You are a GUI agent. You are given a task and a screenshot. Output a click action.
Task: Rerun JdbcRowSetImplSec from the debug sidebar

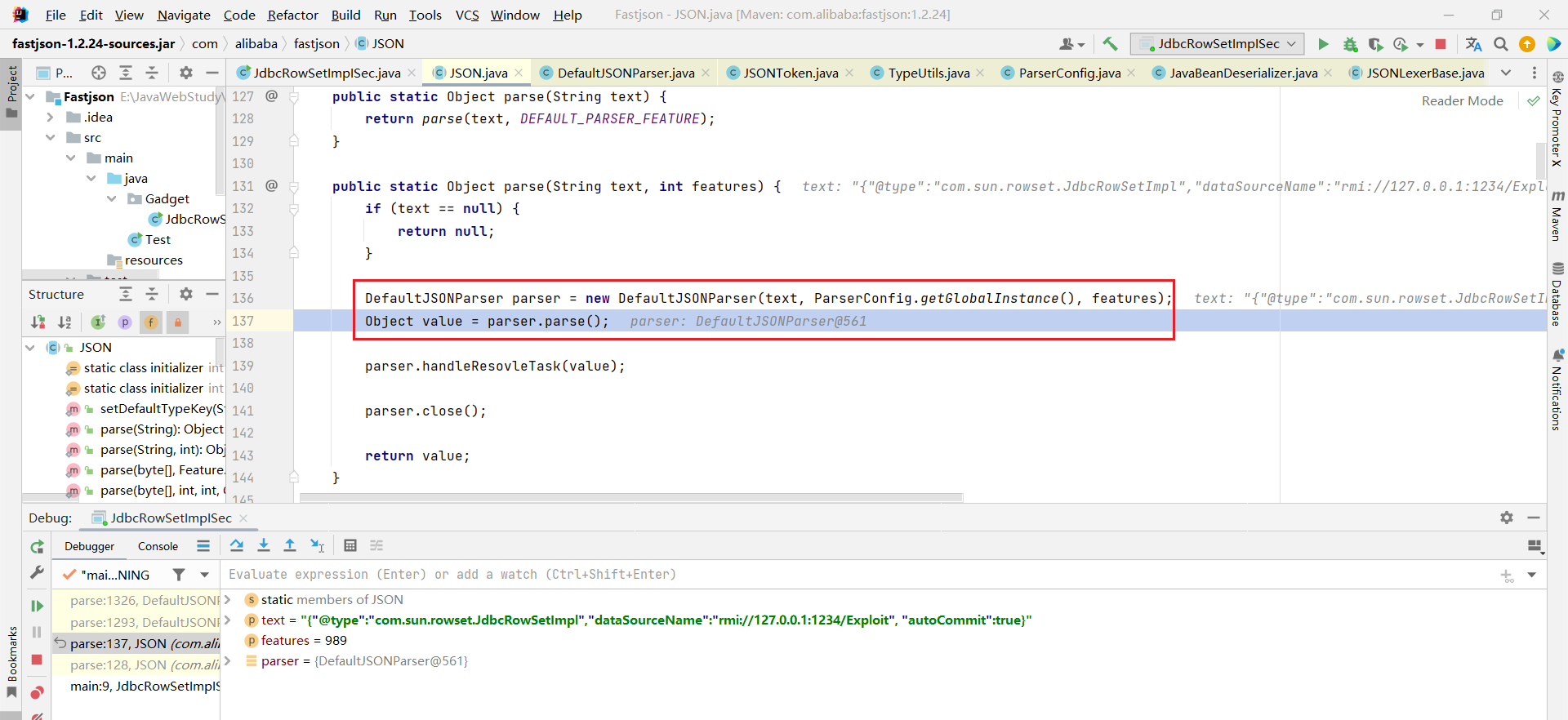point(37,547)
